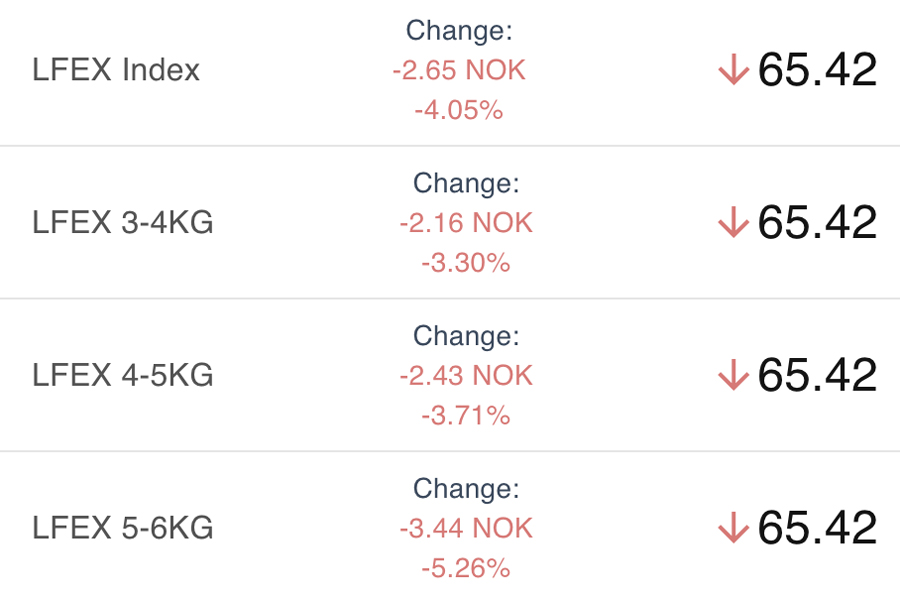Click the red down arrow beside LFEX 3-4KG price
Viewport: 900px width, 600px height.
pos(733,223)
